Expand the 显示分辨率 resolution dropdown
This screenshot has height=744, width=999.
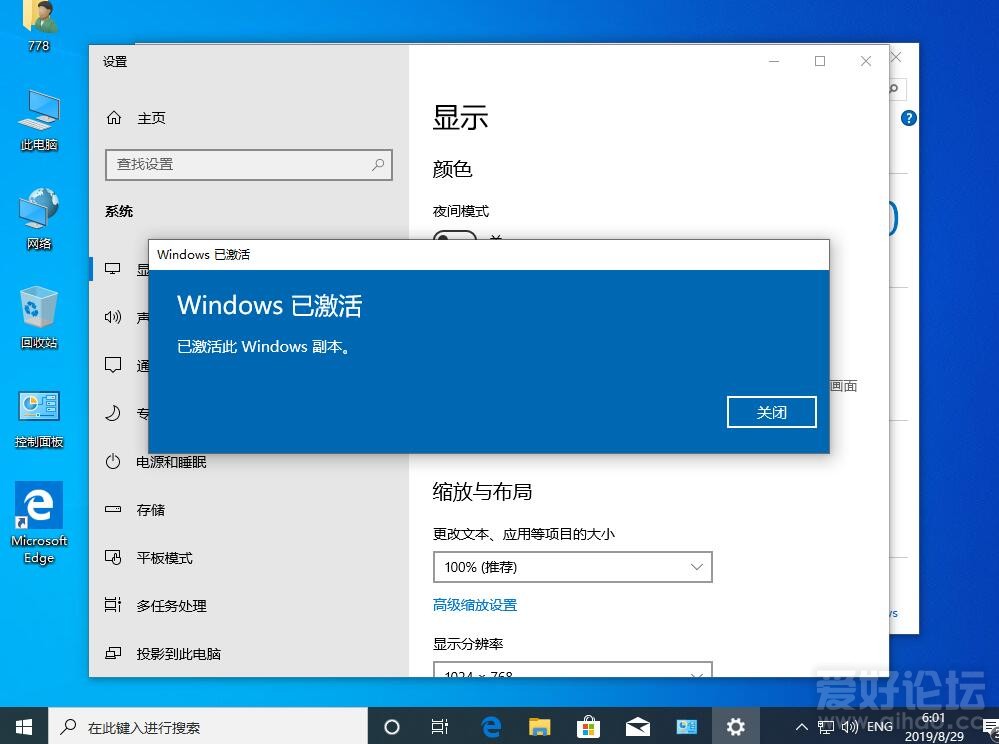tap(572, 670)
